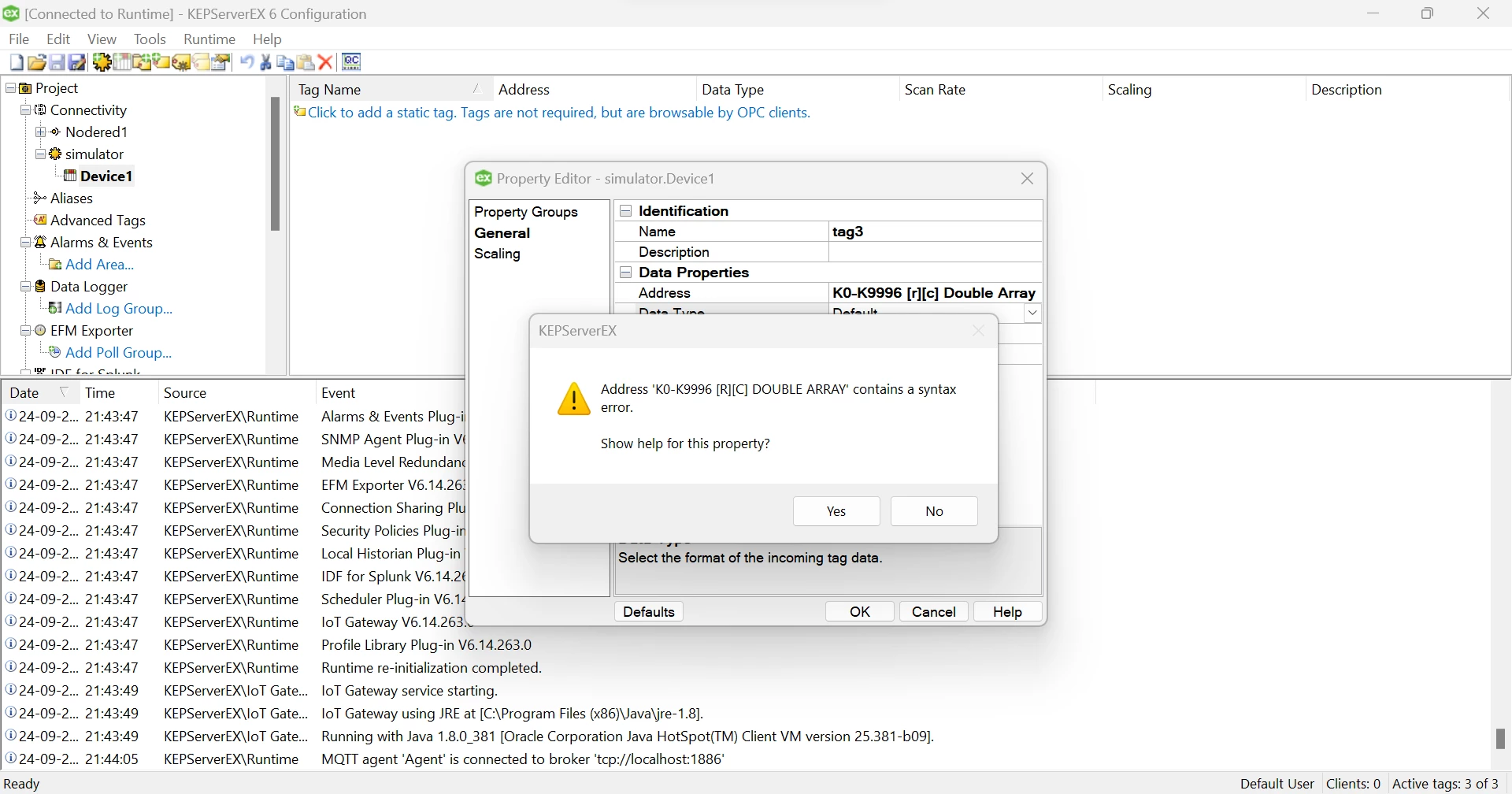Expand the Nodered1 channel
1512x794 pixels.
pos(41,132)
